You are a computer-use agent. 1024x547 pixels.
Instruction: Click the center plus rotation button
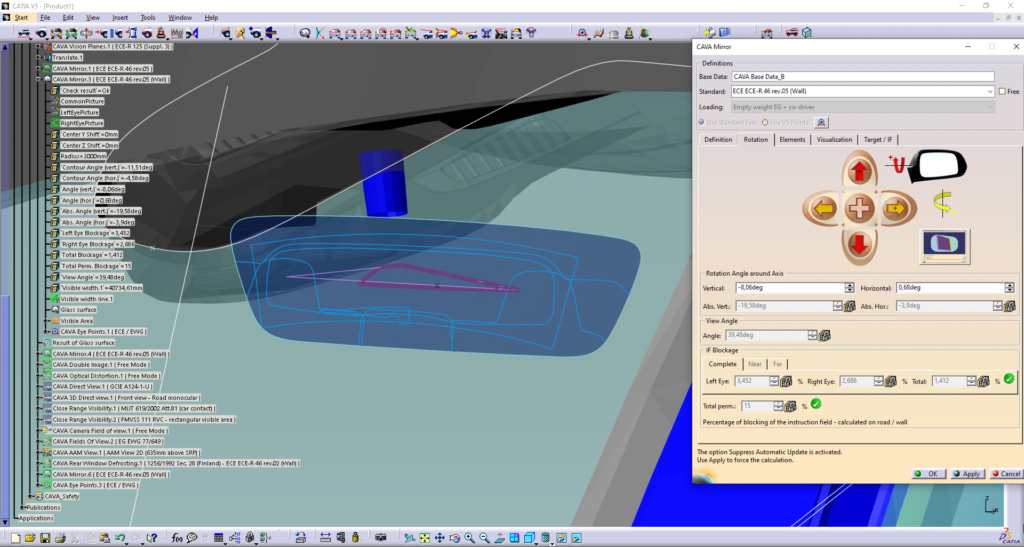(859, 209)
